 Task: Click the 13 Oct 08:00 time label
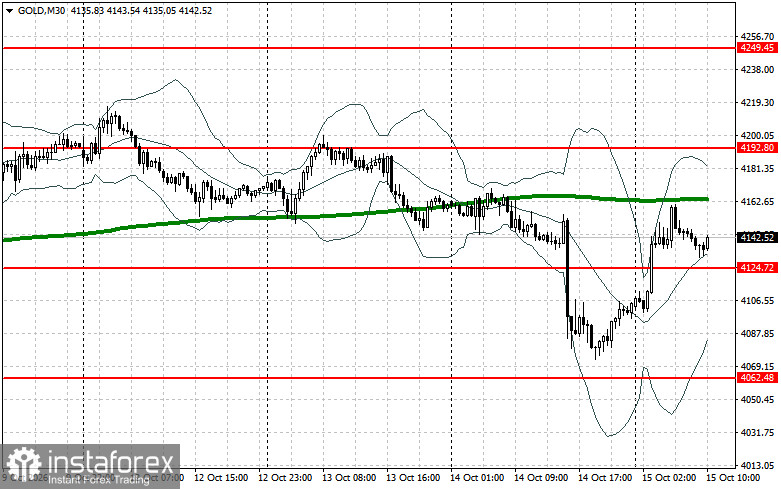tap(349, 478)
